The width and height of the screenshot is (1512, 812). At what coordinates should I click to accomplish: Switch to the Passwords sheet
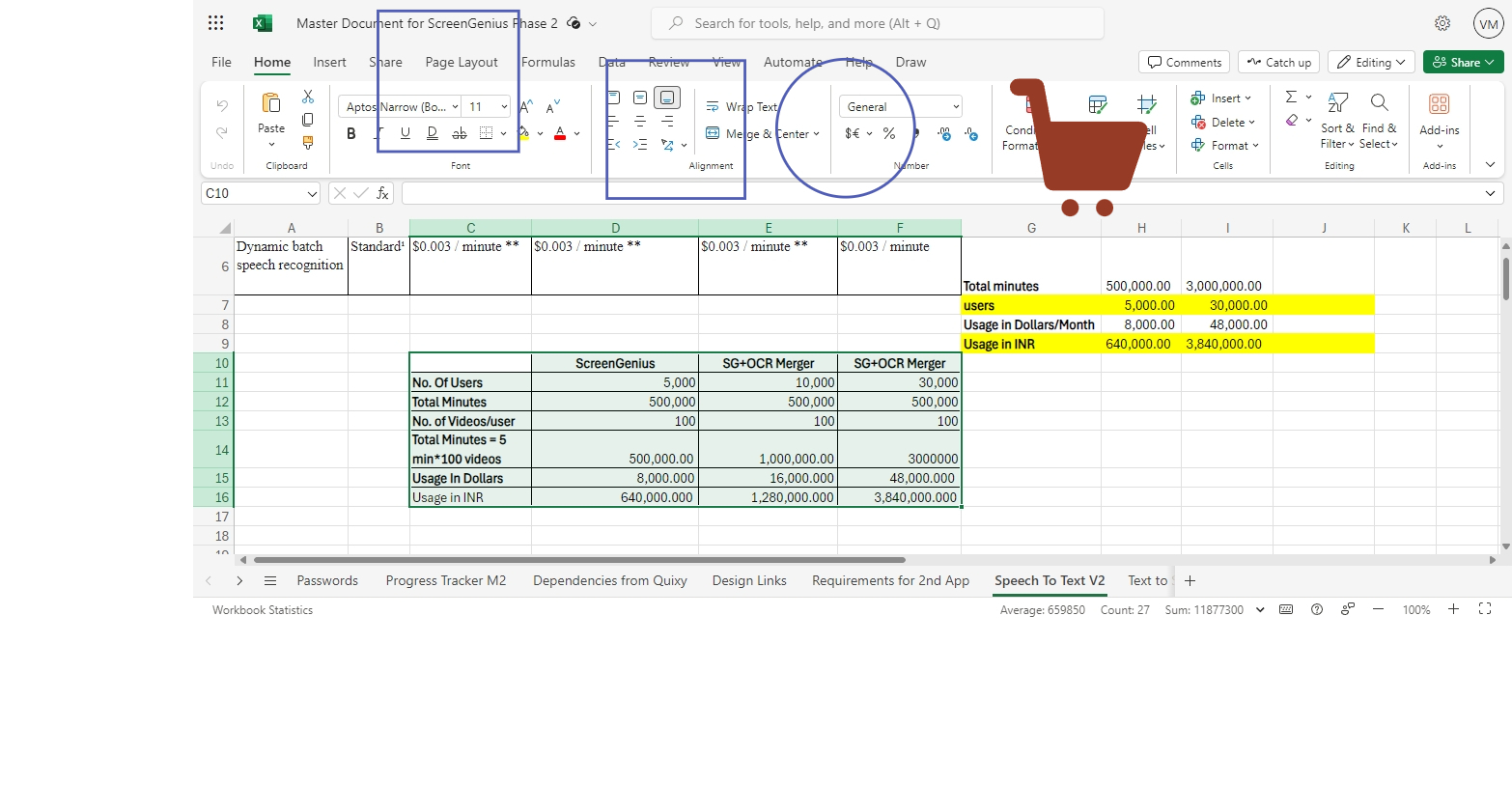coord(327,580)
